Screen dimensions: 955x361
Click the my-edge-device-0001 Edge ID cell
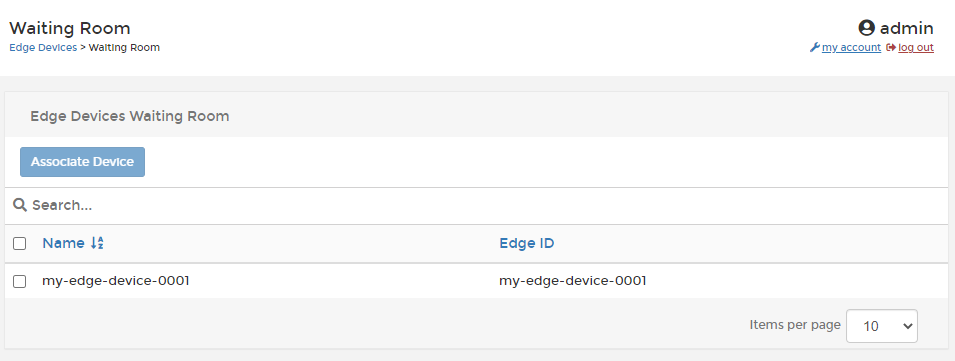point(573,281)
